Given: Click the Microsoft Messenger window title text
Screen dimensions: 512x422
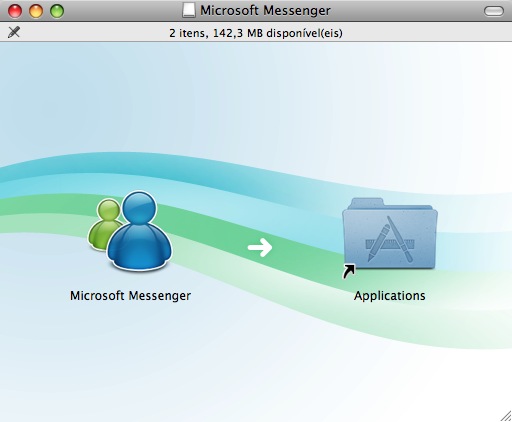Looking at the screenshot, I should [265, 10].
